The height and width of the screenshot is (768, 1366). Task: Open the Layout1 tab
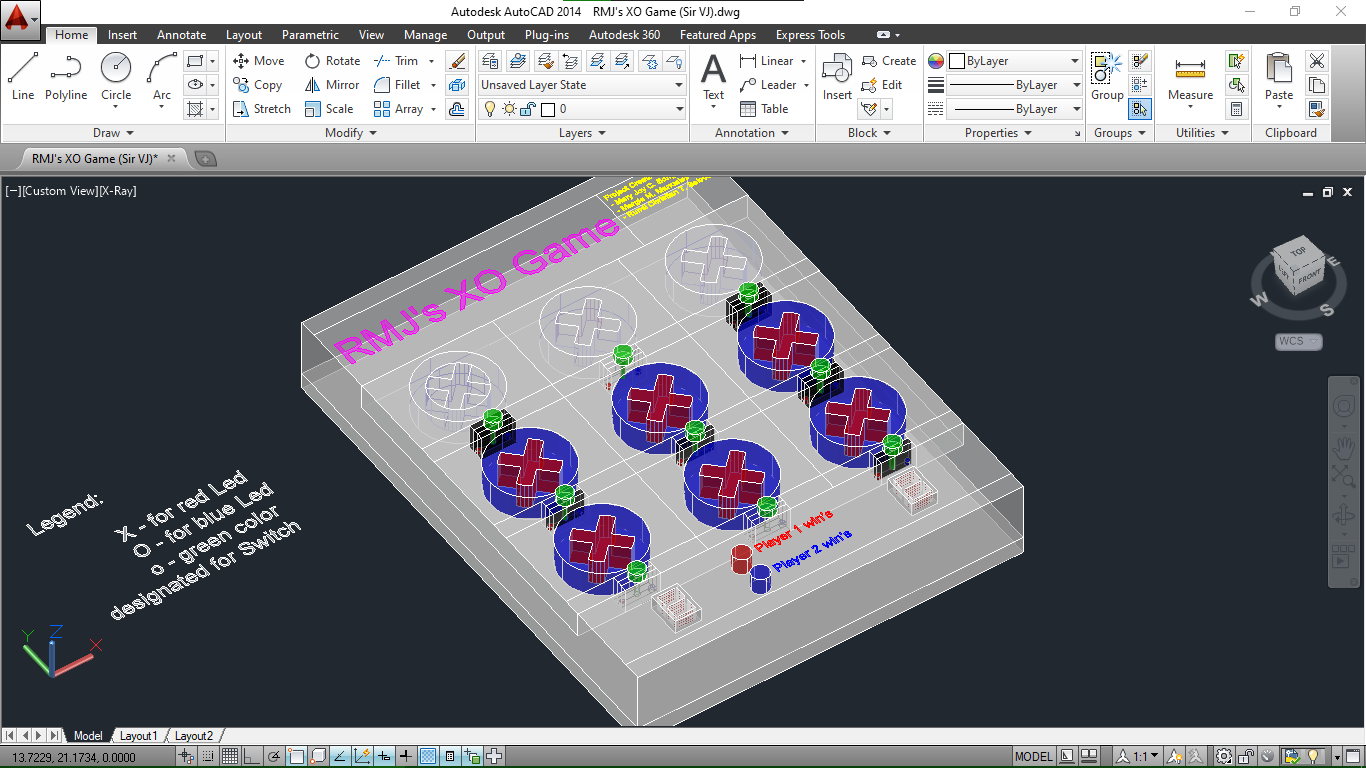138,735
